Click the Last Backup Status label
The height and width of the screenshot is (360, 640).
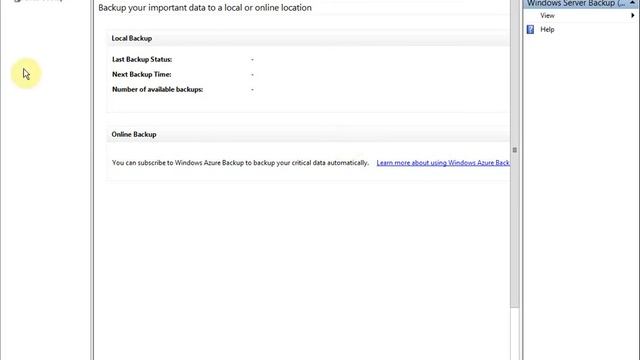coord(142,60)
